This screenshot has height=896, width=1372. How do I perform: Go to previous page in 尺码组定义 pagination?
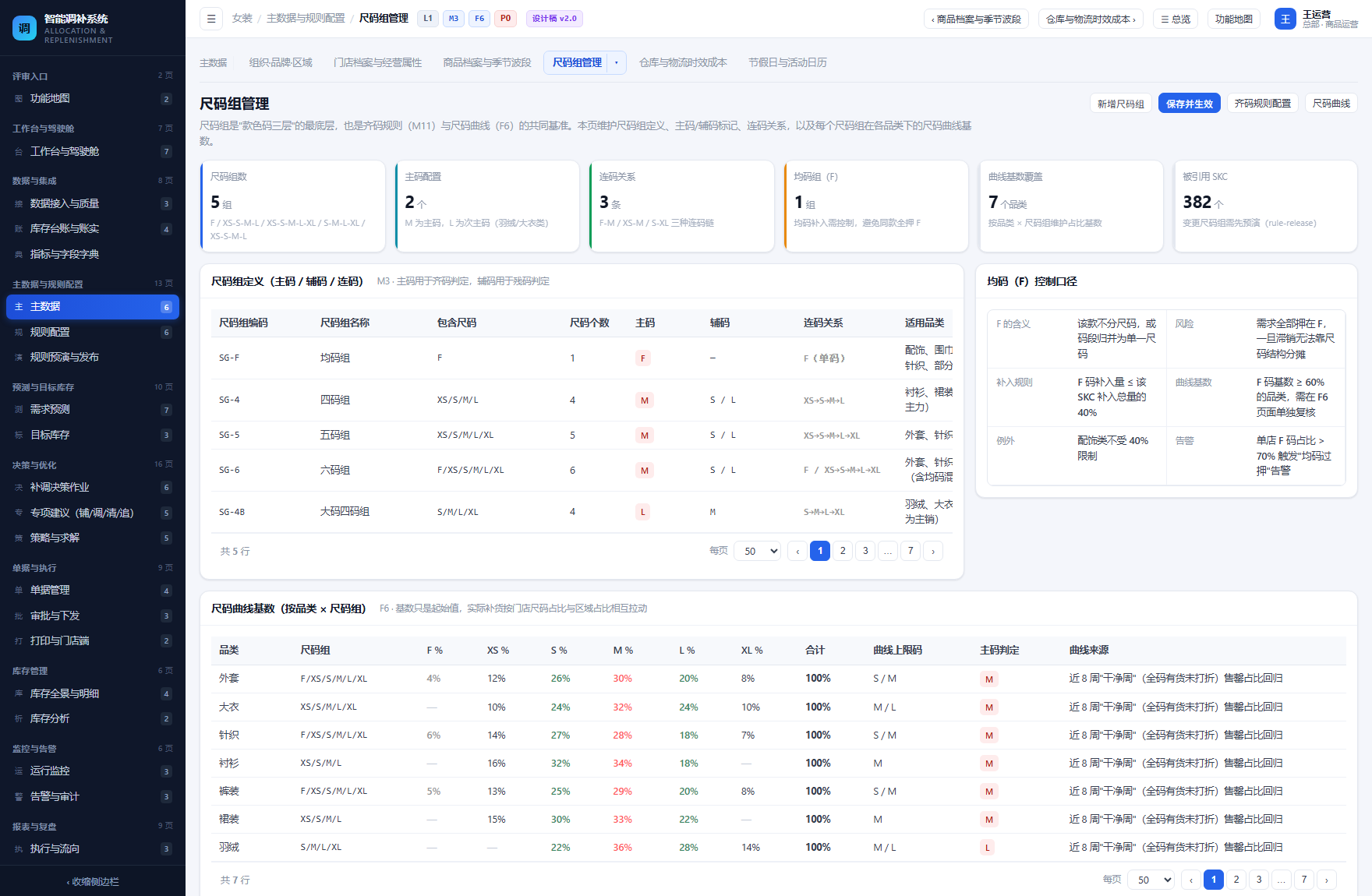797,551
